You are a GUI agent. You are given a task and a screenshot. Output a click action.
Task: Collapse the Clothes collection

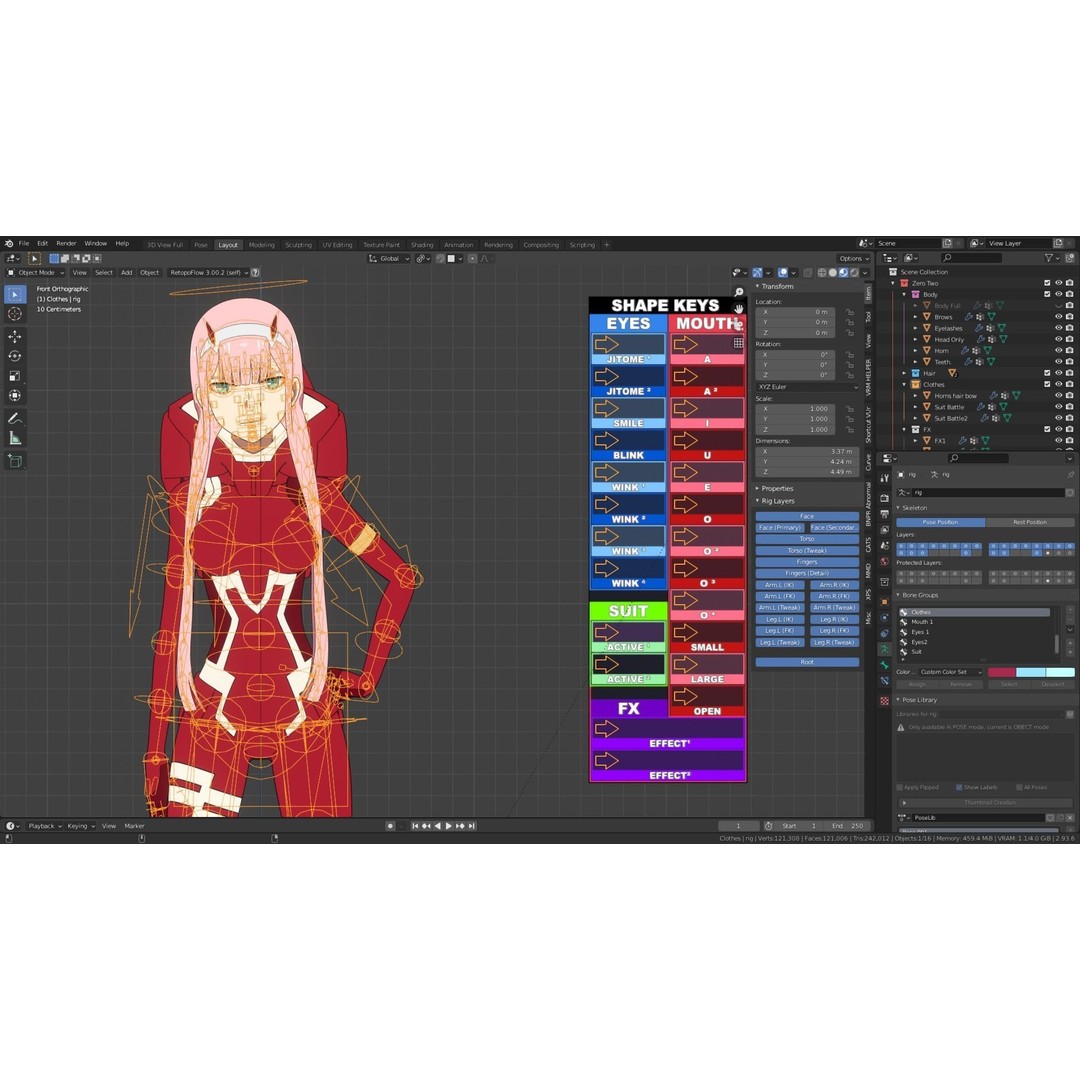click(x=904, y=384)
